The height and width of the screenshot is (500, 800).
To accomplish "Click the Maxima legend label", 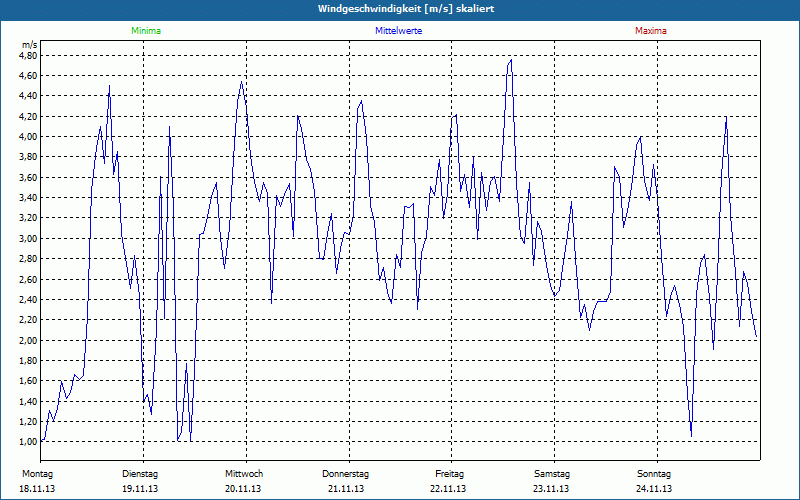I will (651, 31).
